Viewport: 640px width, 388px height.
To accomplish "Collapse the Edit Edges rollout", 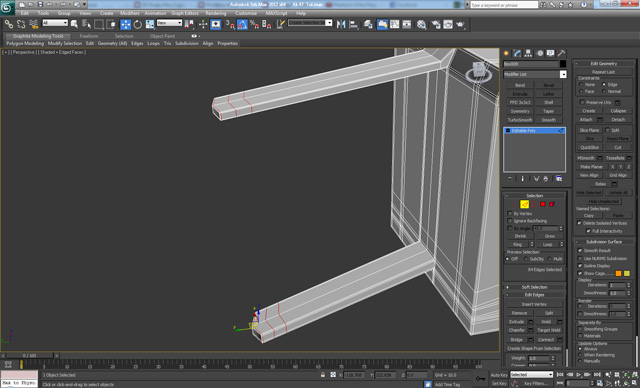I will pos(535,295).
